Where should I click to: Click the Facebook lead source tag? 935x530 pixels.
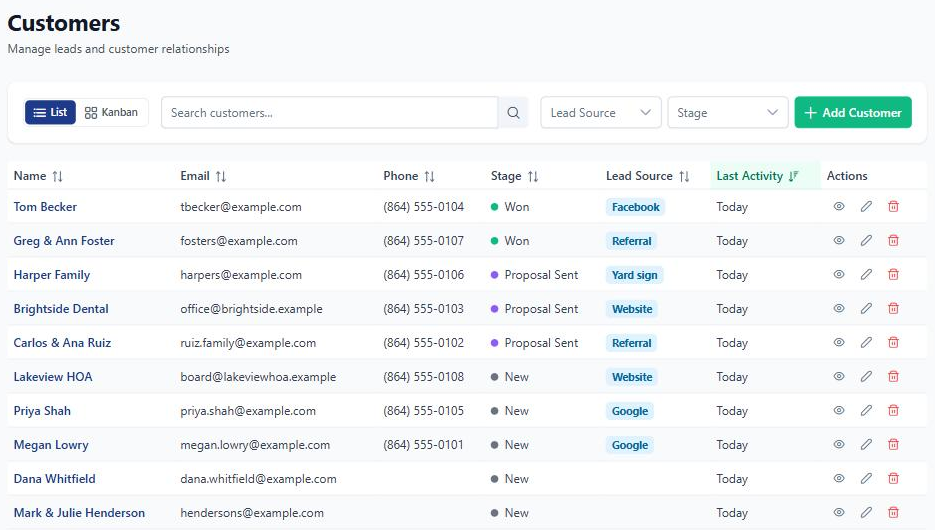[636, 207]
